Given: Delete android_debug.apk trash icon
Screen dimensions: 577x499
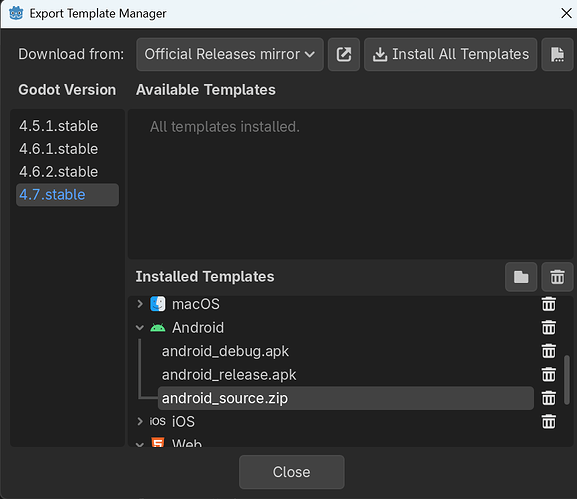Looking at the screenshot, I should pyautogui.click(x=548, y=351).
